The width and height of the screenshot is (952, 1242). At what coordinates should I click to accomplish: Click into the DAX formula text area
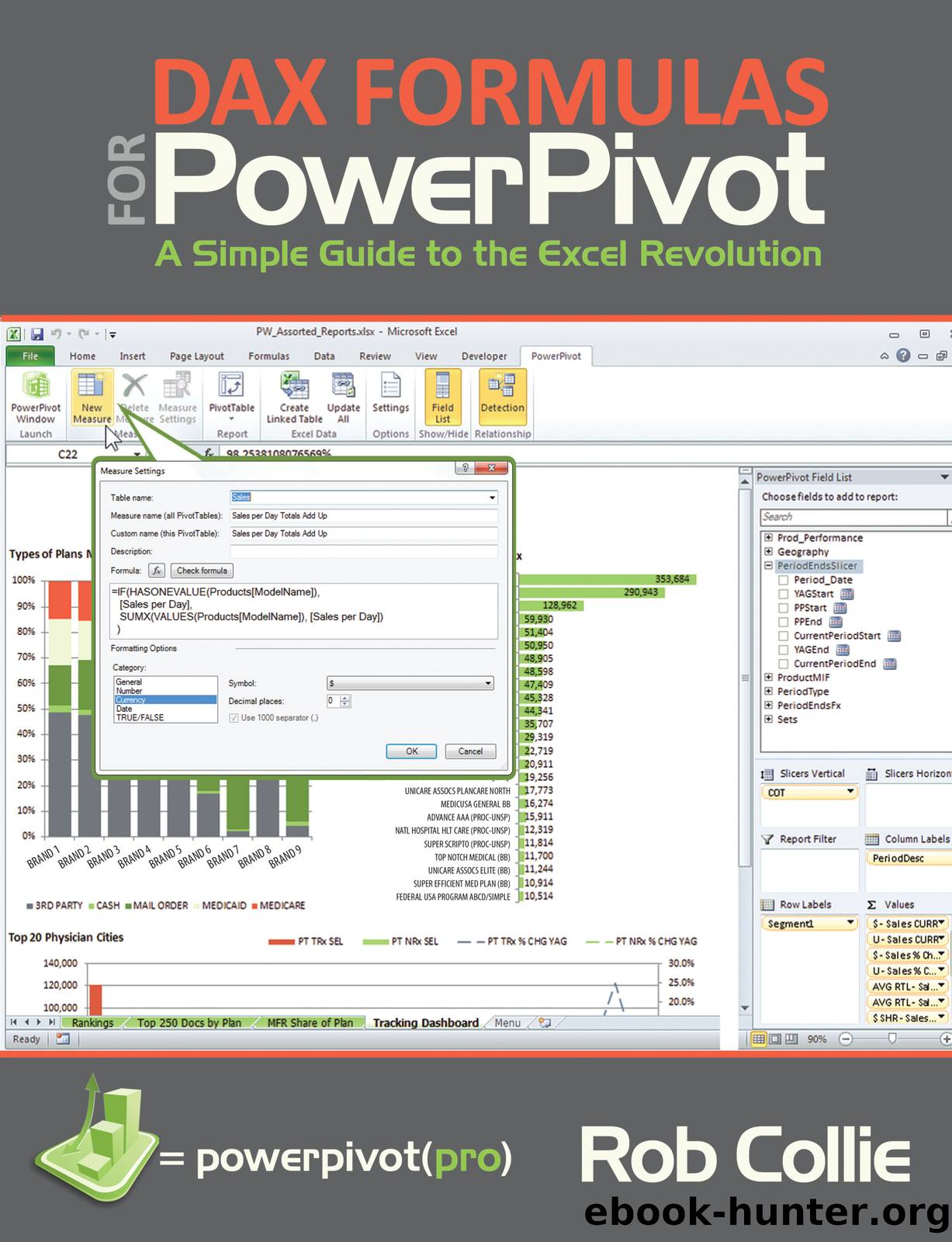point(303,611)
